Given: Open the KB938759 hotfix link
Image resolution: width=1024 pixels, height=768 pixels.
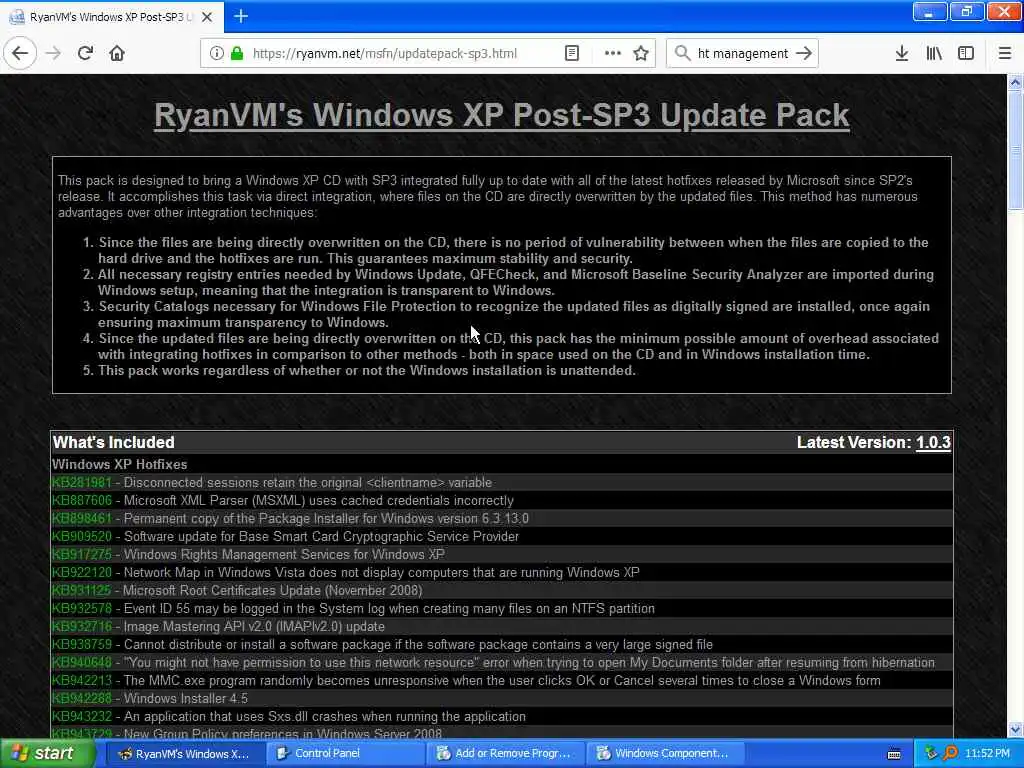Looking at the screenshot, I should click(x=82, y=645).
